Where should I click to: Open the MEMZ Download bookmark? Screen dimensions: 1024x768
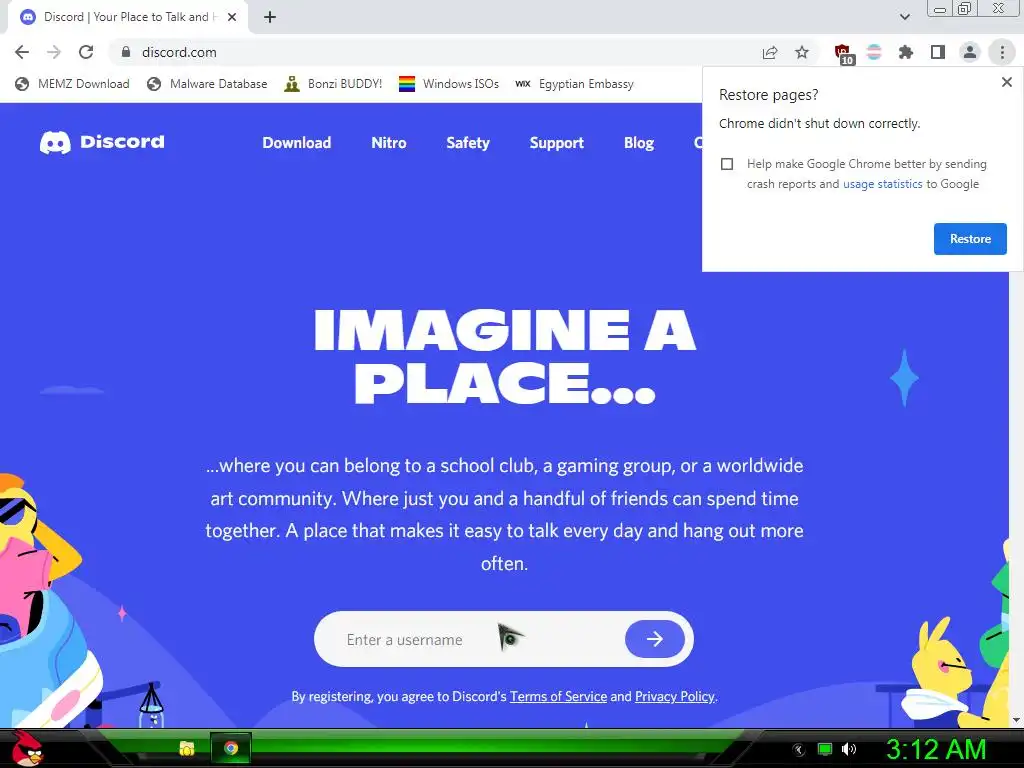point(72,84)
